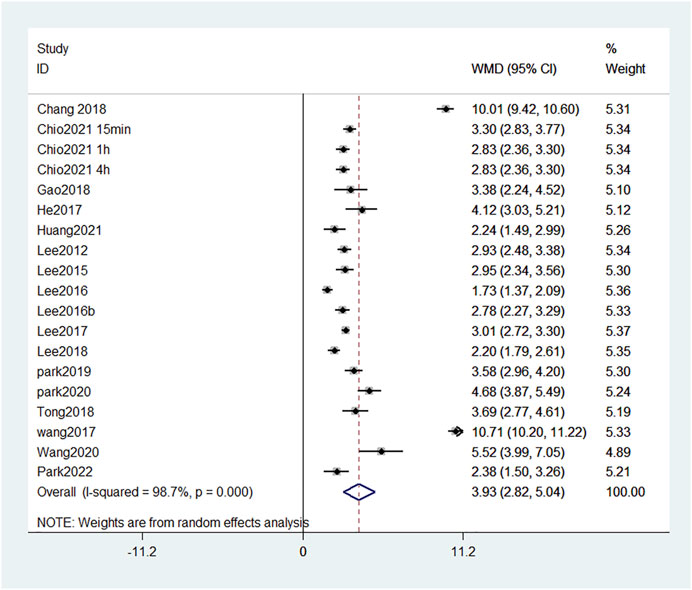Click the 'Lee2016b' study label
The height and width of the screenshot is (590, 692).
tap(66, 311)
